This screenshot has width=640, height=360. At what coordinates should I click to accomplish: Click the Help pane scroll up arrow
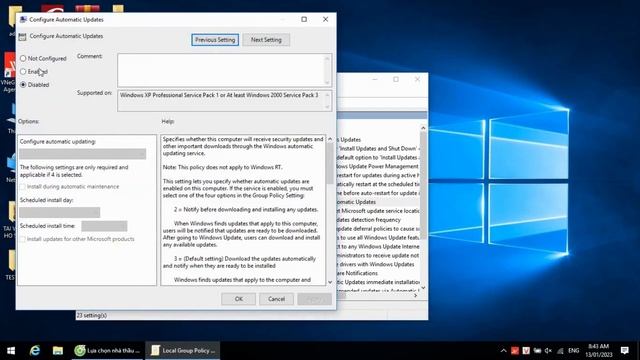330,139
